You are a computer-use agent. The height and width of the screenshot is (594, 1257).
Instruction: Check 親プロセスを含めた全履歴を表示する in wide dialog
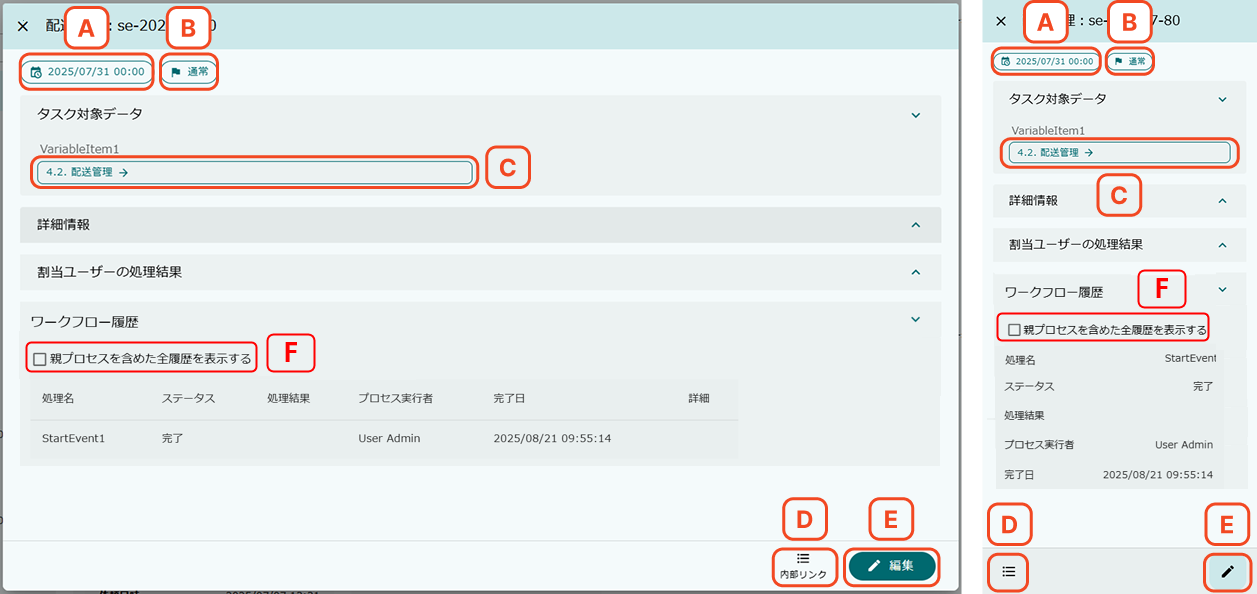pos(40,358)
